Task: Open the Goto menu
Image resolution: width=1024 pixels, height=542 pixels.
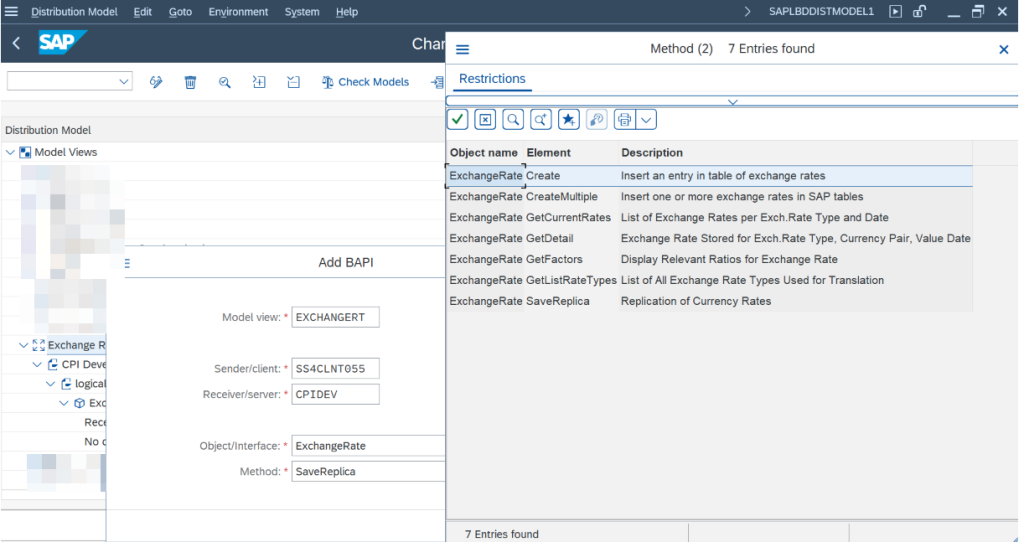Action: click(x=180, y=12)
